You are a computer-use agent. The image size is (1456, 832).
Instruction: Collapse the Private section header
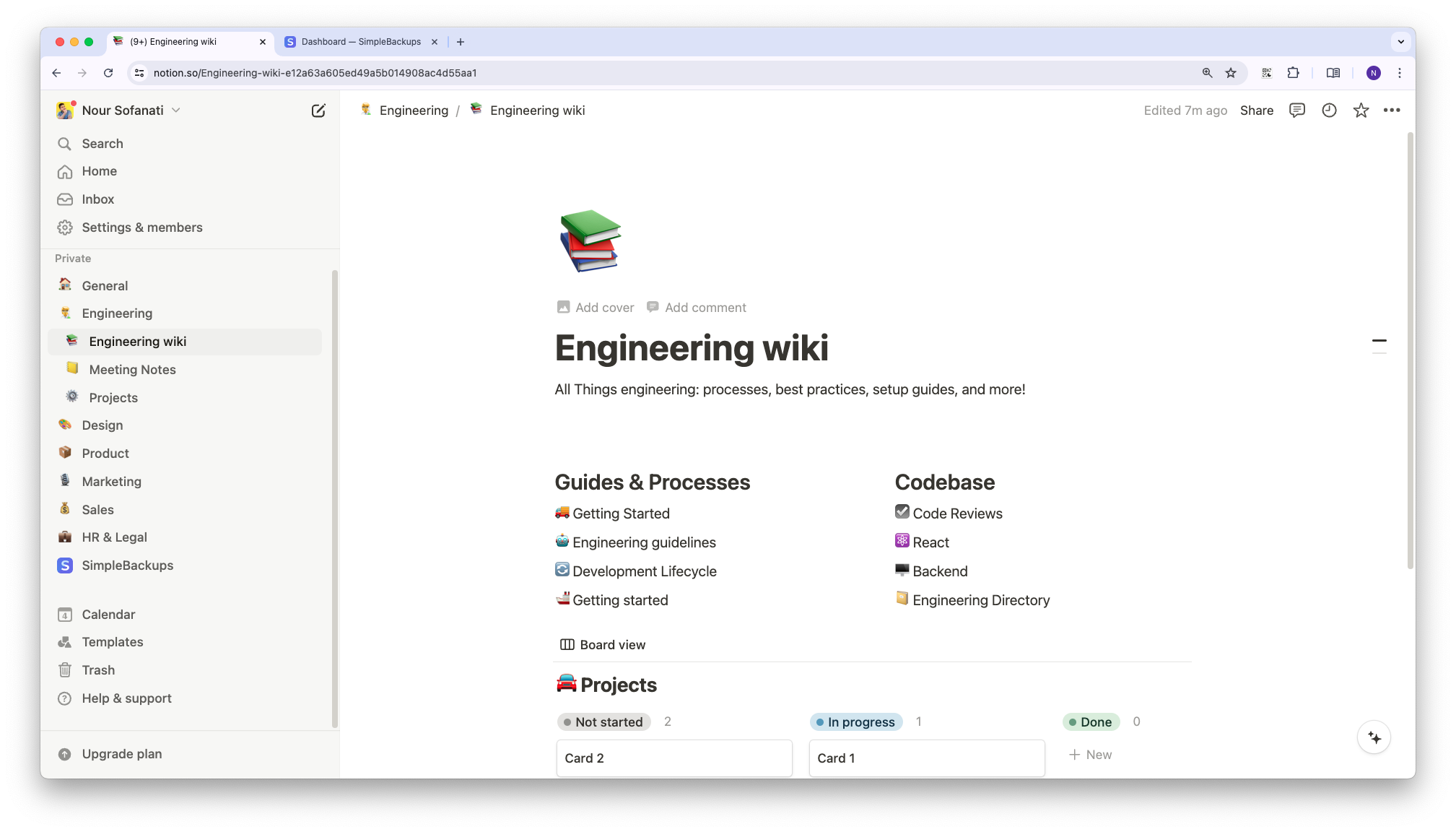click(x=72, y=258)
